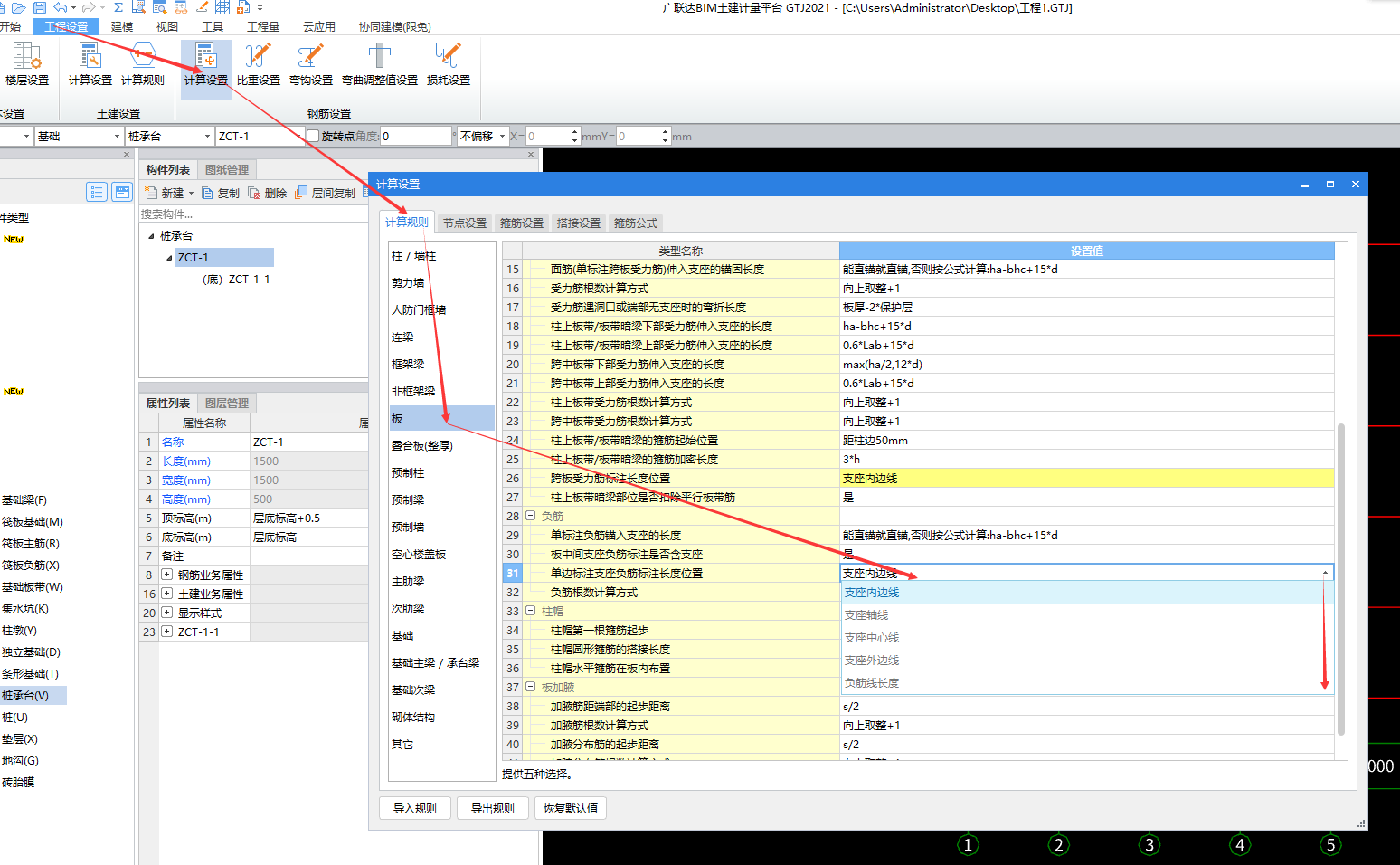Open the 基础 category dropdown
This screenshot has height=865, width=1400.
[x=117, y=136]
